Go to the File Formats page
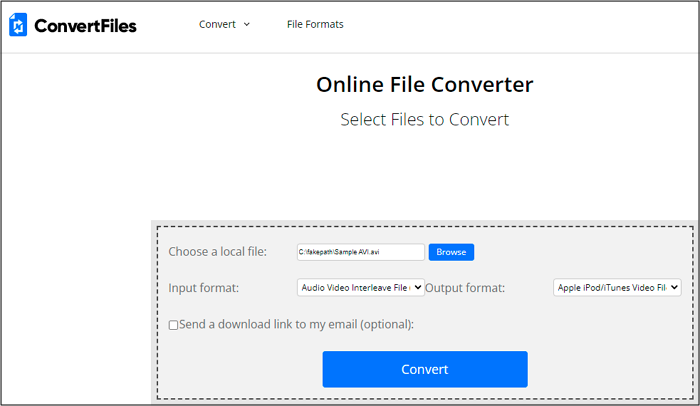Viewport: 700px width, 406px height. (314, 24)
